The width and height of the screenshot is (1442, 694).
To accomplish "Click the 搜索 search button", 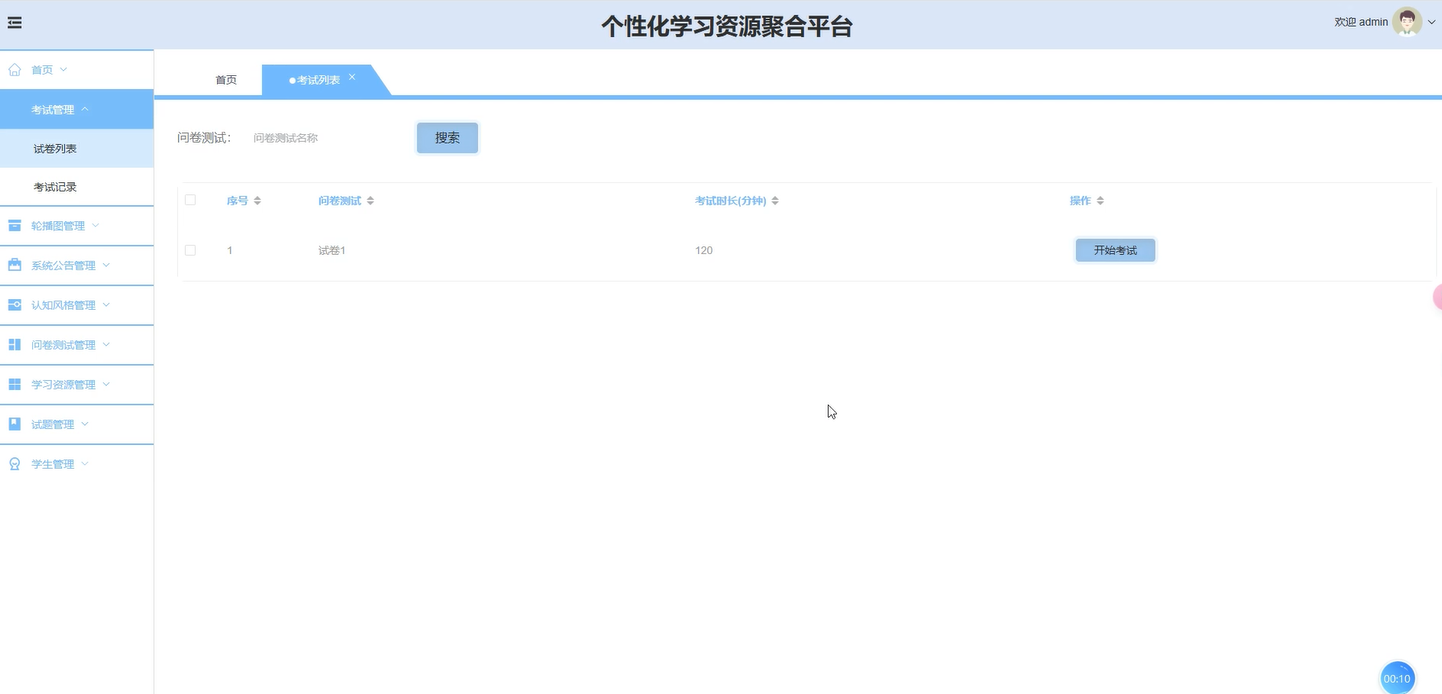I will (x=446, y=137).
